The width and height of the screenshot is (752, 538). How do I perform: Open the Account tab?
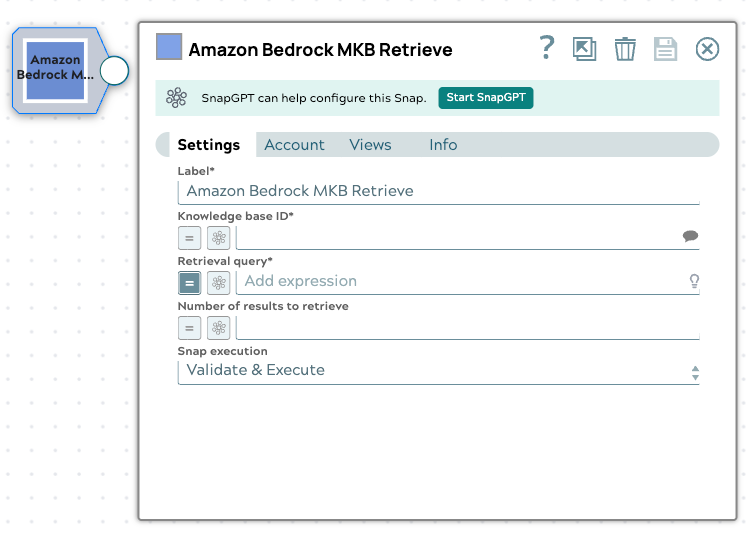click(x=294, y=145)
